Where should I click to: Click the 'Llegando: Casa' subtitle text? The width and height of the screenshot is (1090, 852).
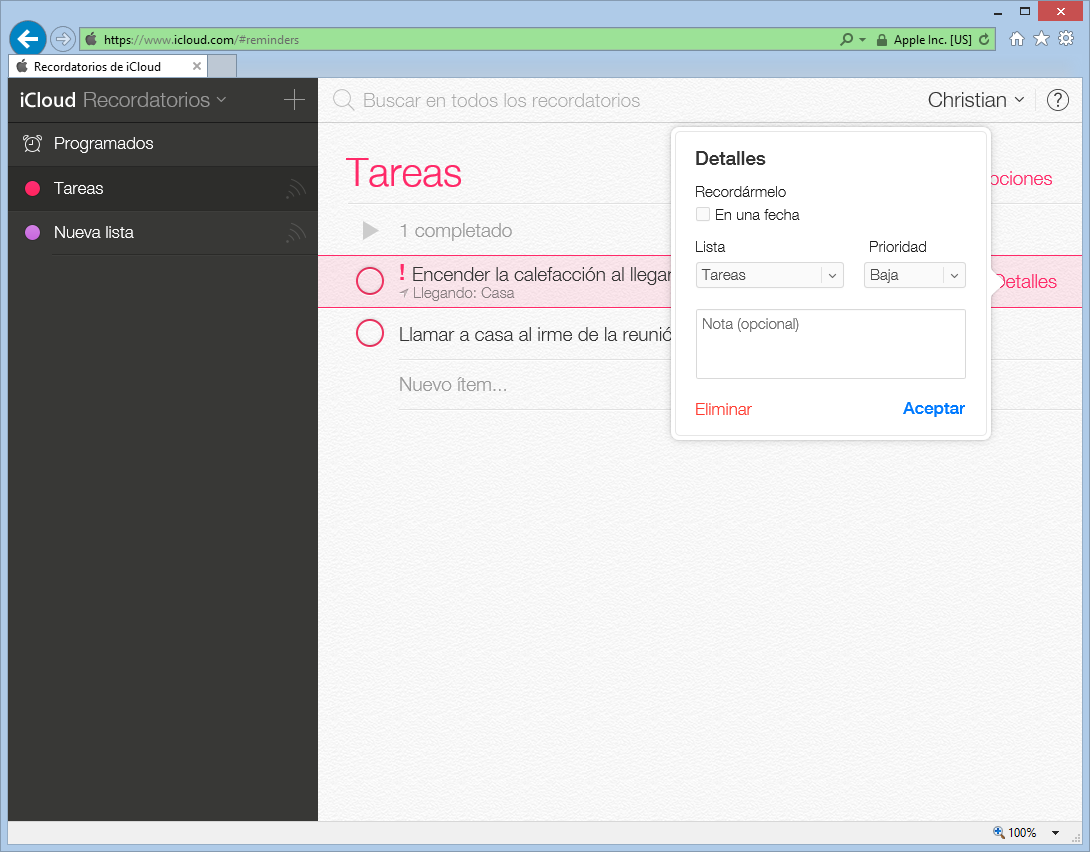[x=463, y=293]
